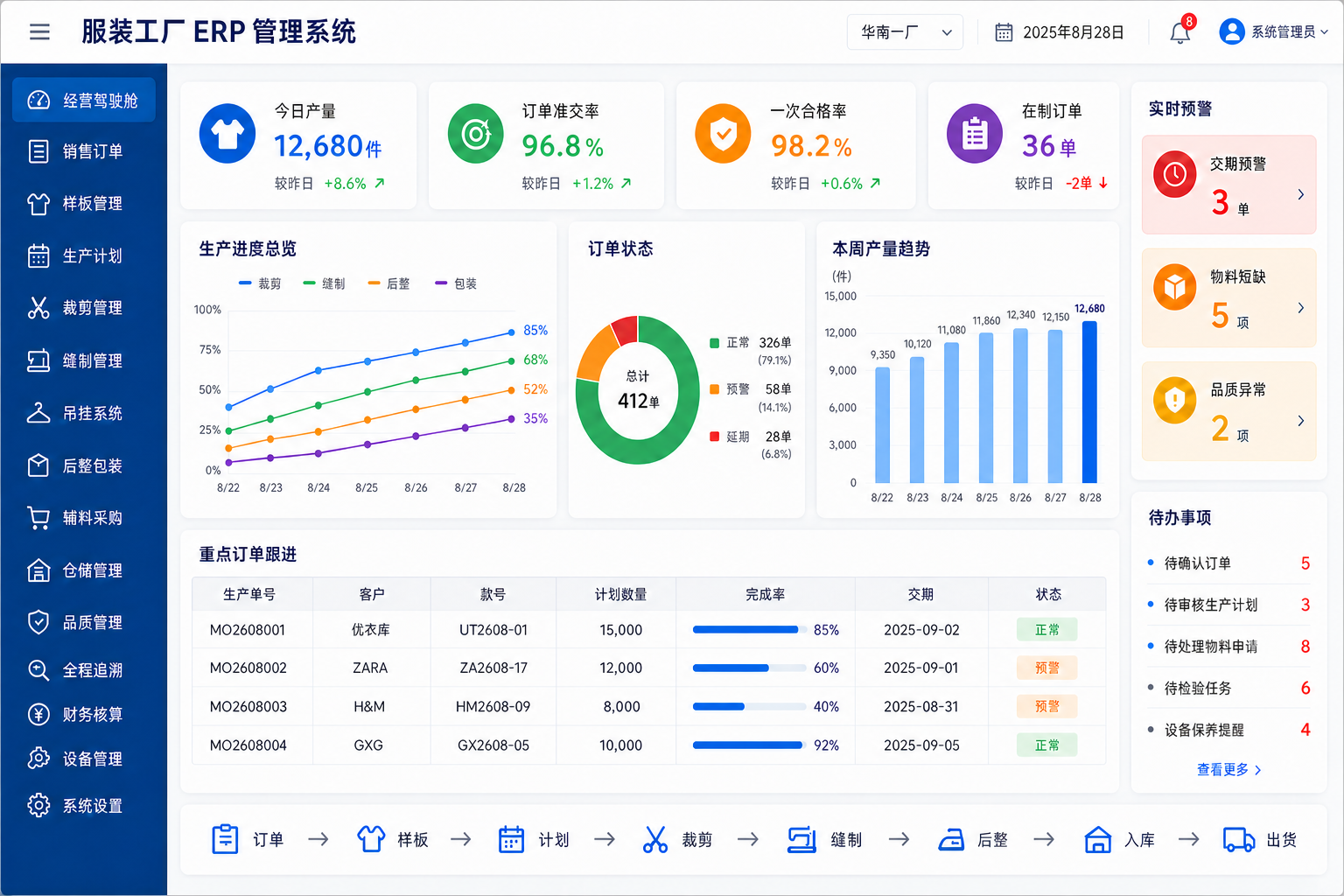Click the blue T-shirt 今日产量 icon
The image size is (1344, 896).
tap(227, 134)
